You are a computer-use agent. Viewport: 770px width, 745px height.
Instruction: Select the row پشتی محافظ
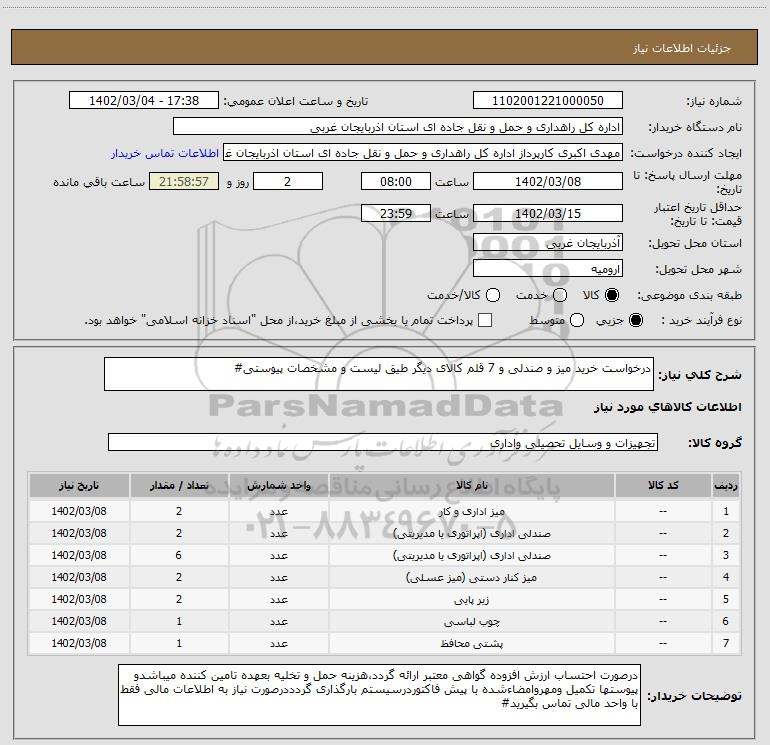click(x=384, y=643)
